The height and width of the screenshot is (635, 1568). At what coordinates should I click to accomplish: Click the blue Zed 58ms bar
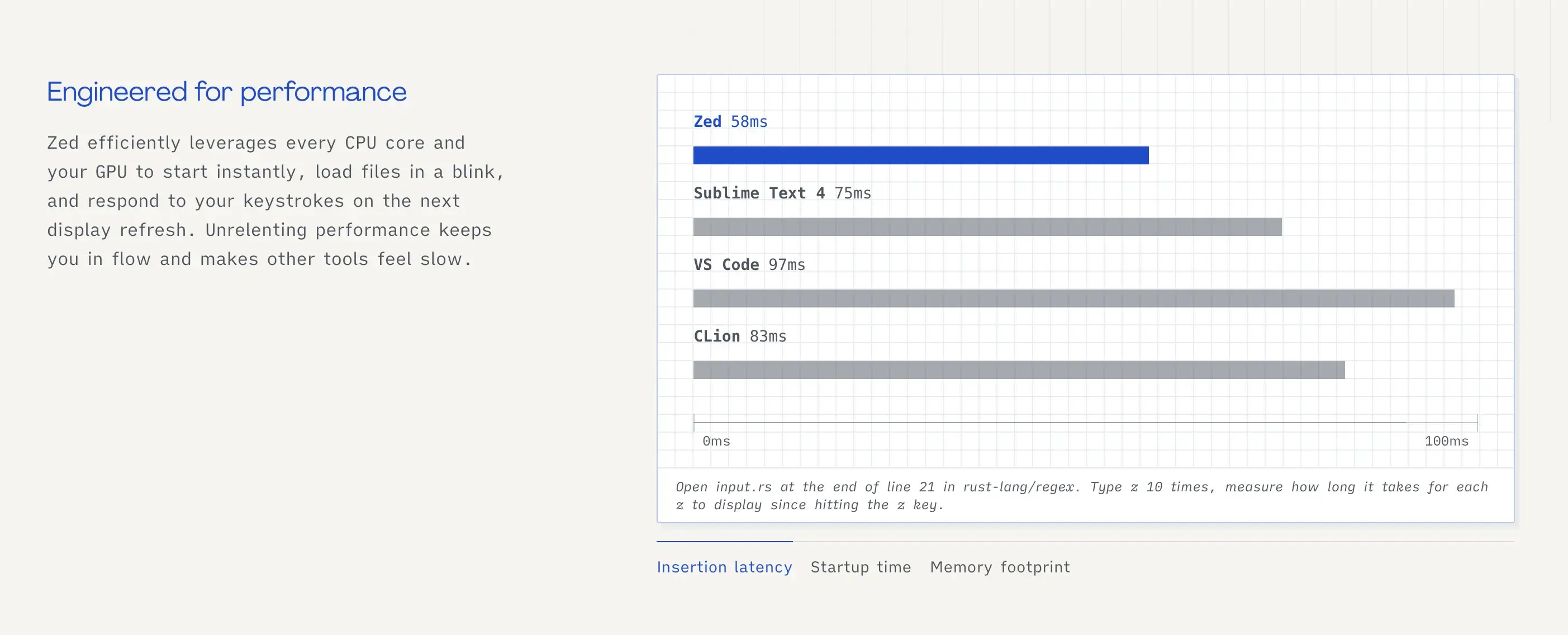[x=921, y=155]
